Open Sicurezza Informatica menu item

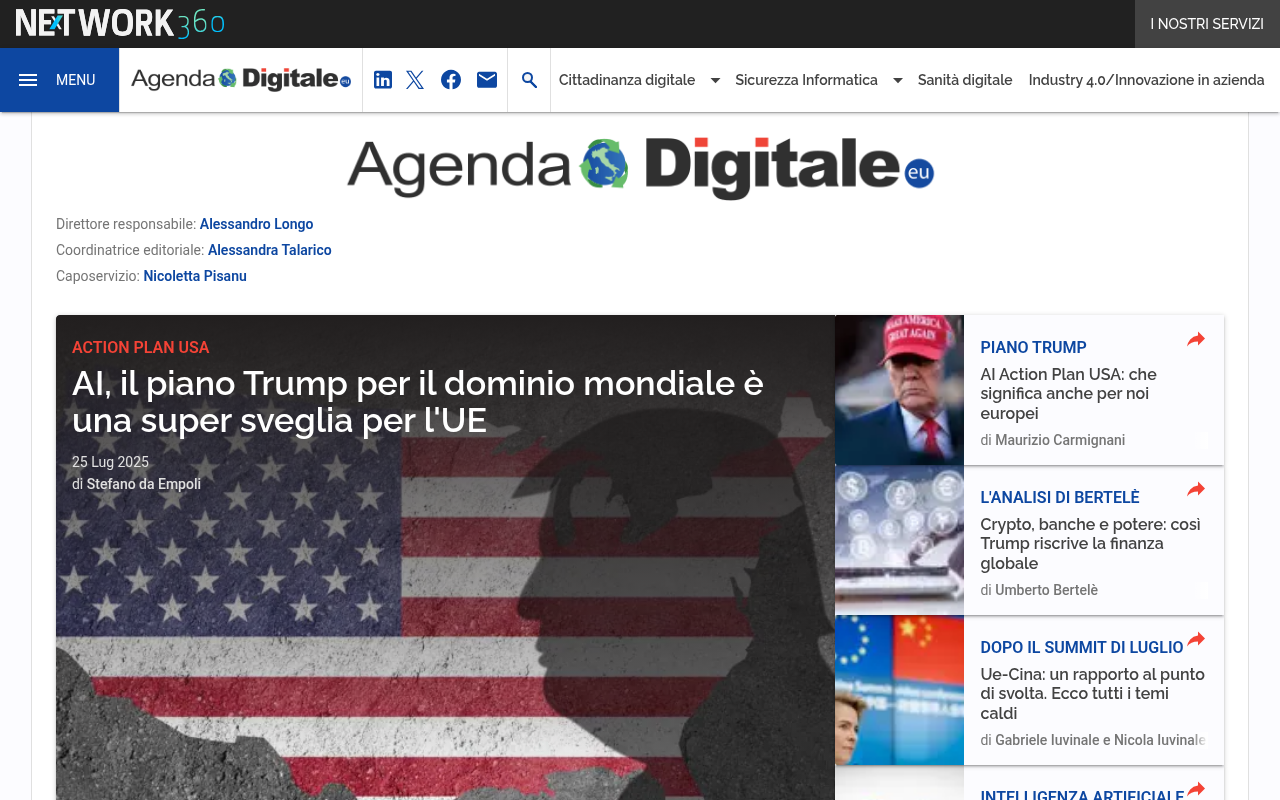coord(806,80)
